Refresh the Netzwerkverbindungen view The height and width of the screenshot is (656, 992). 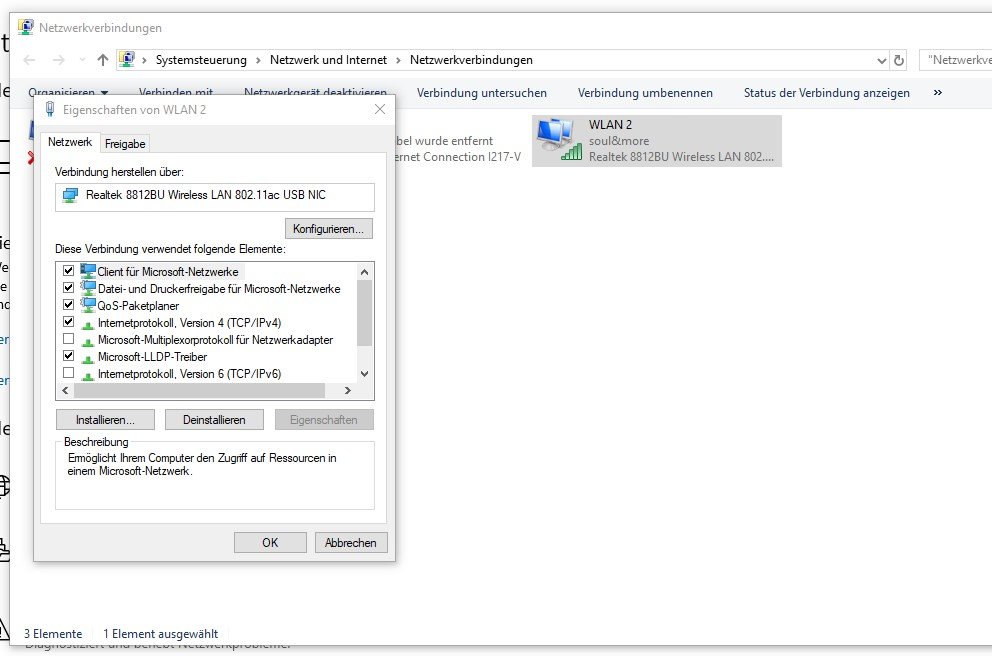pyautogui.click(x=899, y=60)
